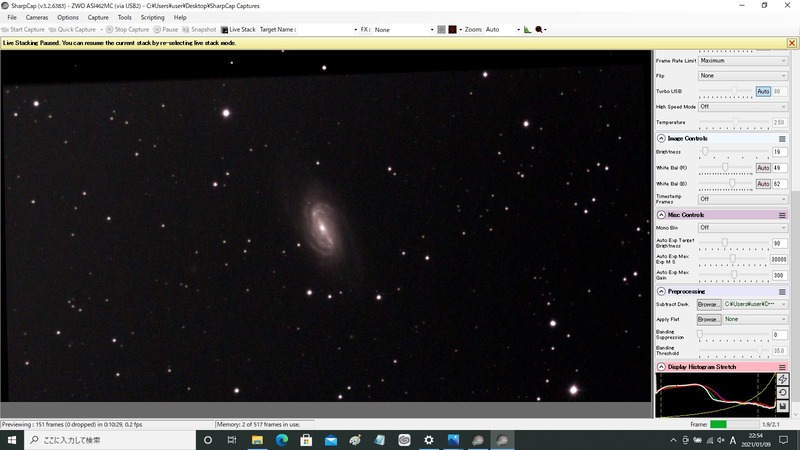Open the Scripting menu
800x450 pixels.
coord(153,17)
